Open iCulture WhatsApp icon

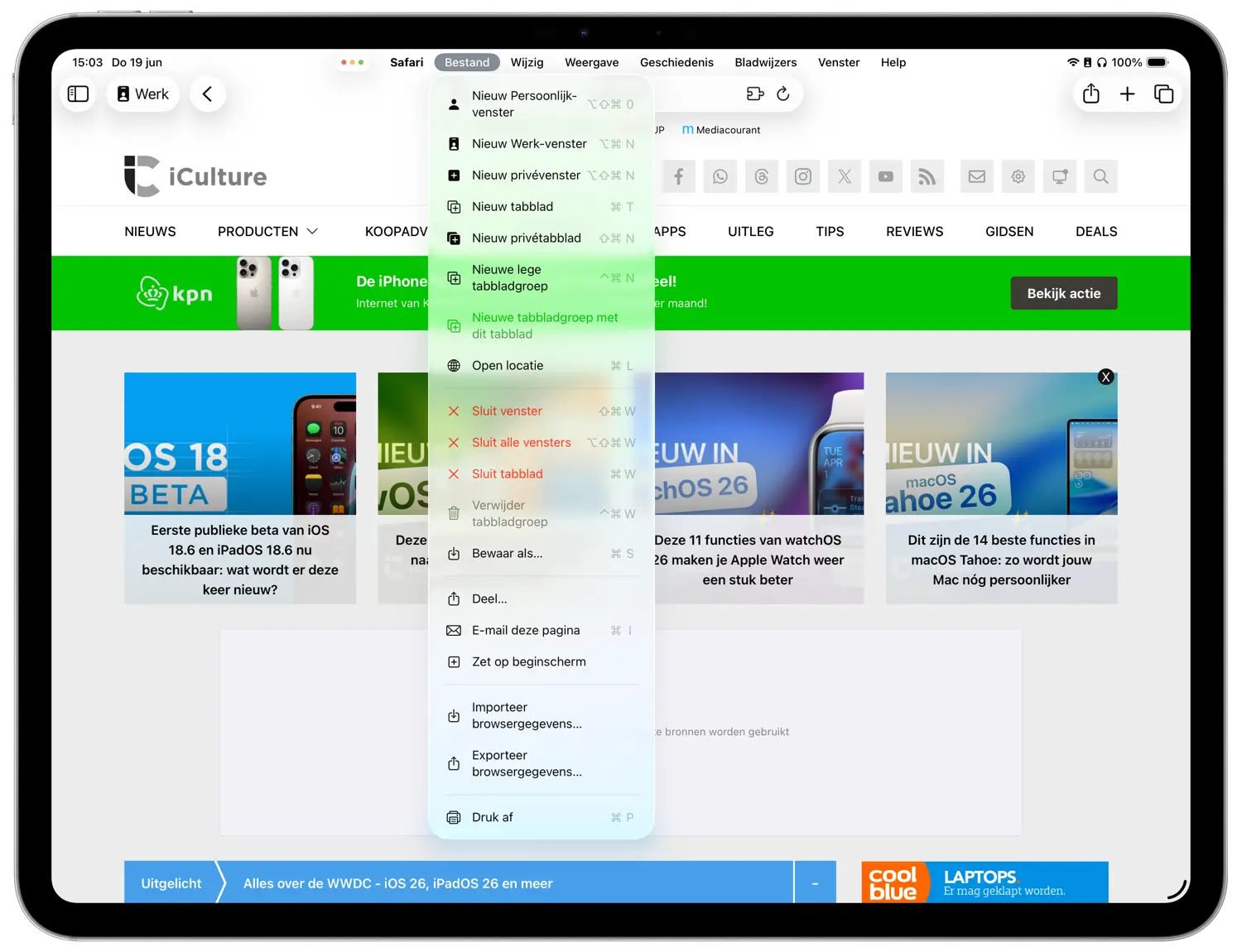tap(720, 176)
